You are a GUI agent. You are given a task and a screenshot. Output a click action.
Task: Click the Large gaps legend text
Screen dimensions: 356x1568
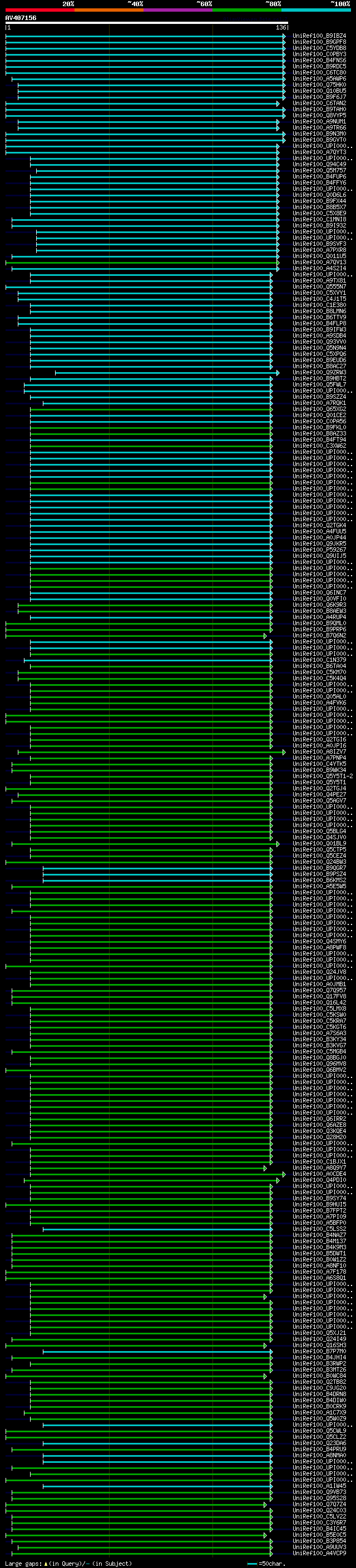(68, 1563)
